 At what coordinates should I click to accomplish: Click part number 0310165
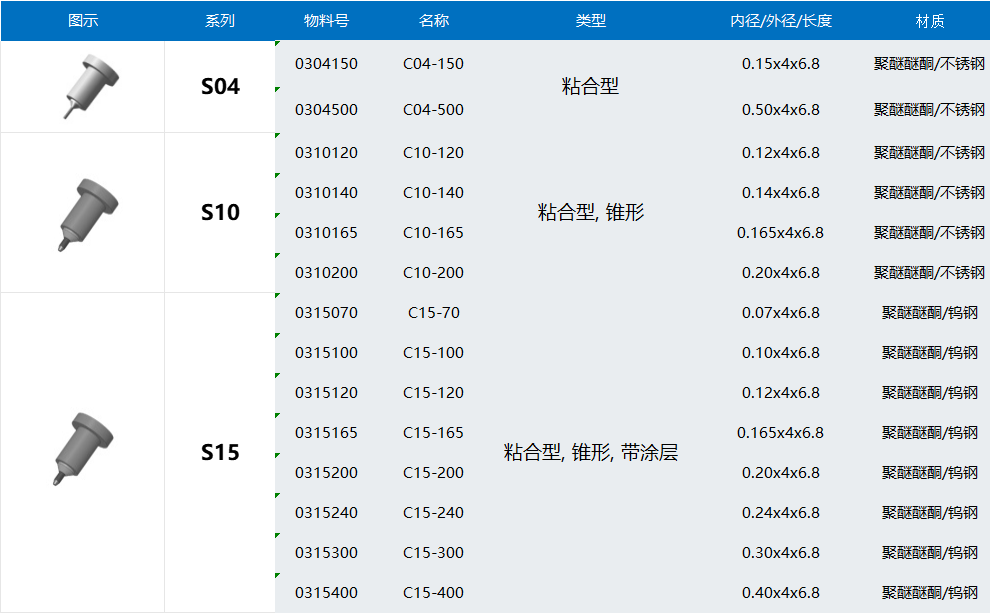[326, 233]
